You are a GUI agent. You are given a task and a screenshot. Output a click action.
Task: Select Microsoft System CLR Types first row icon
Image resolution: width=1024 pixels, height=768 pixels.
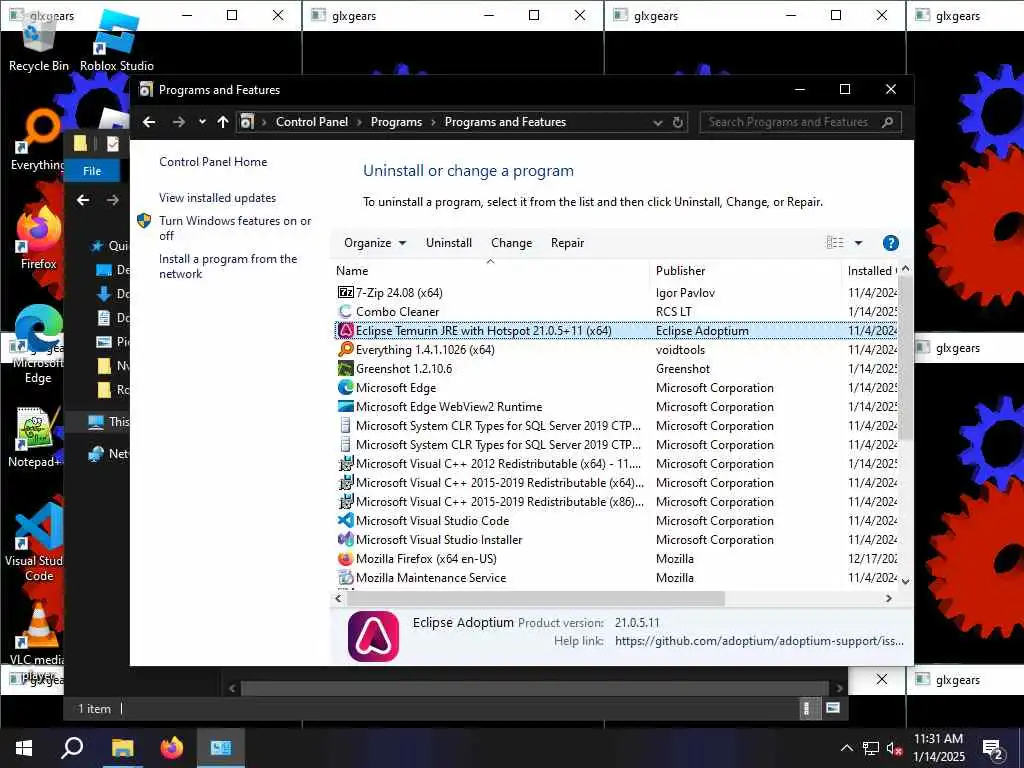tap(345, 426)
